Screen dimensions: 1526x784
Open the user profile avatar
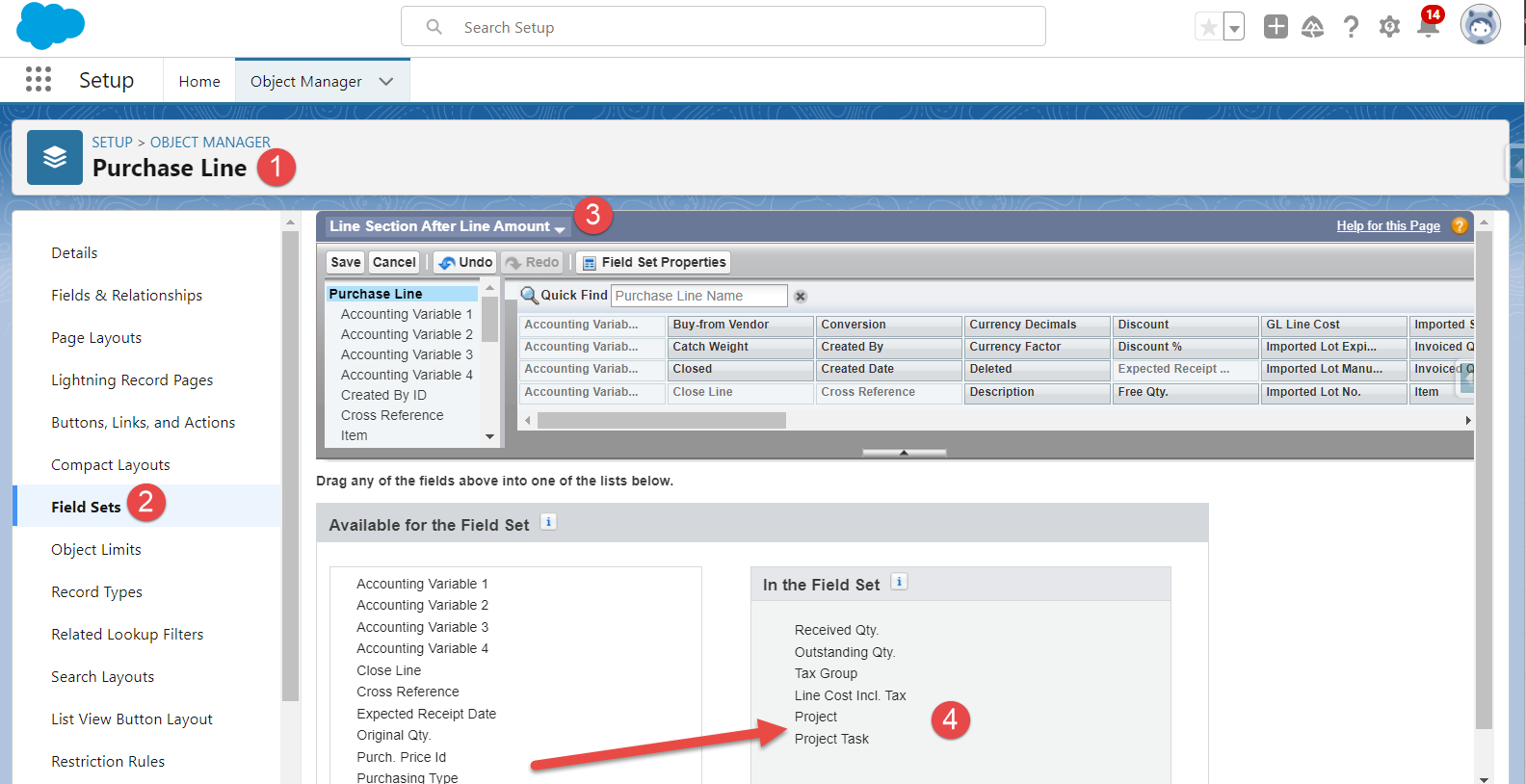click(1480, 25)
